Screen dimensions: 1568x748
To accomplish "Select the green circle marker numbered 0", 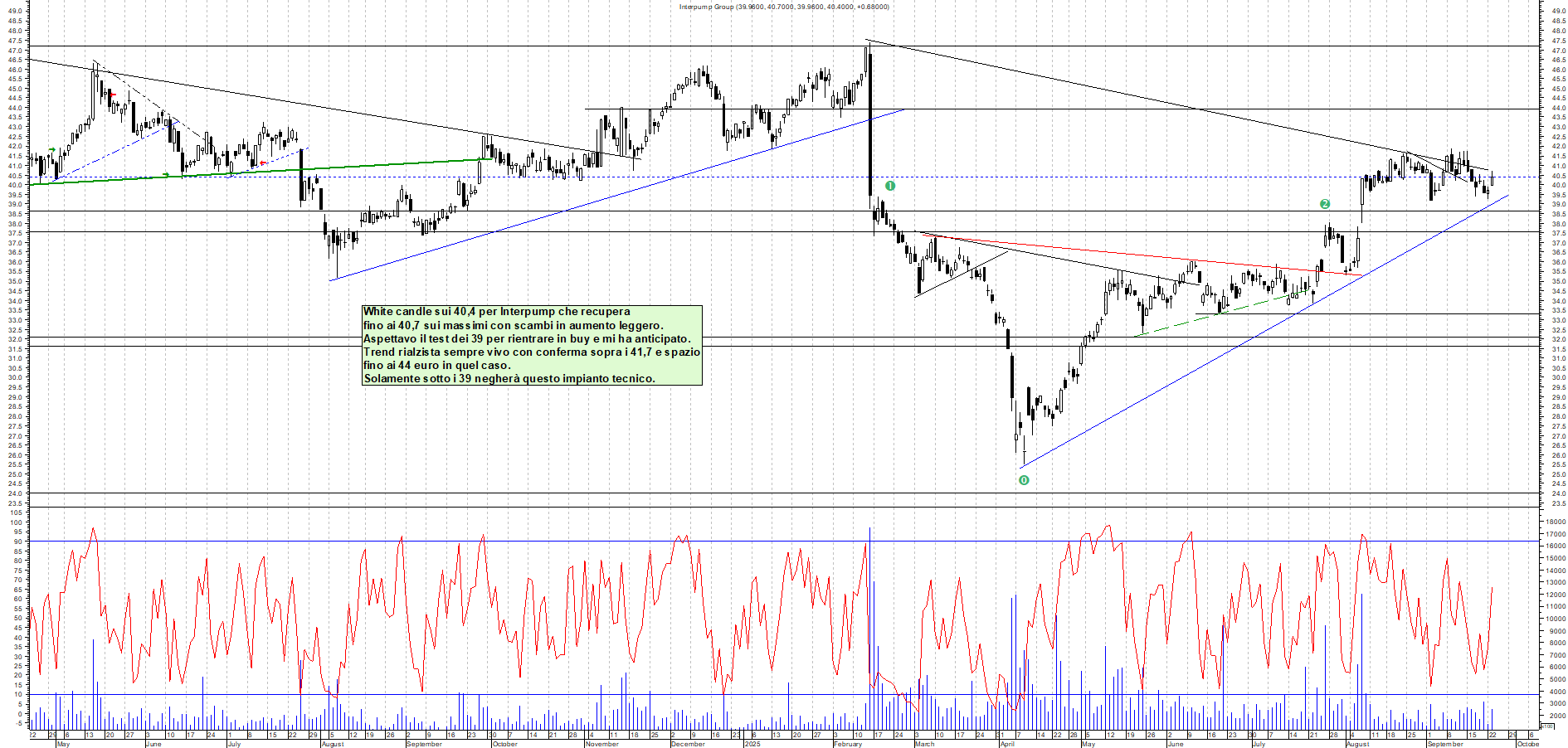I will [x=1024, y=480].
